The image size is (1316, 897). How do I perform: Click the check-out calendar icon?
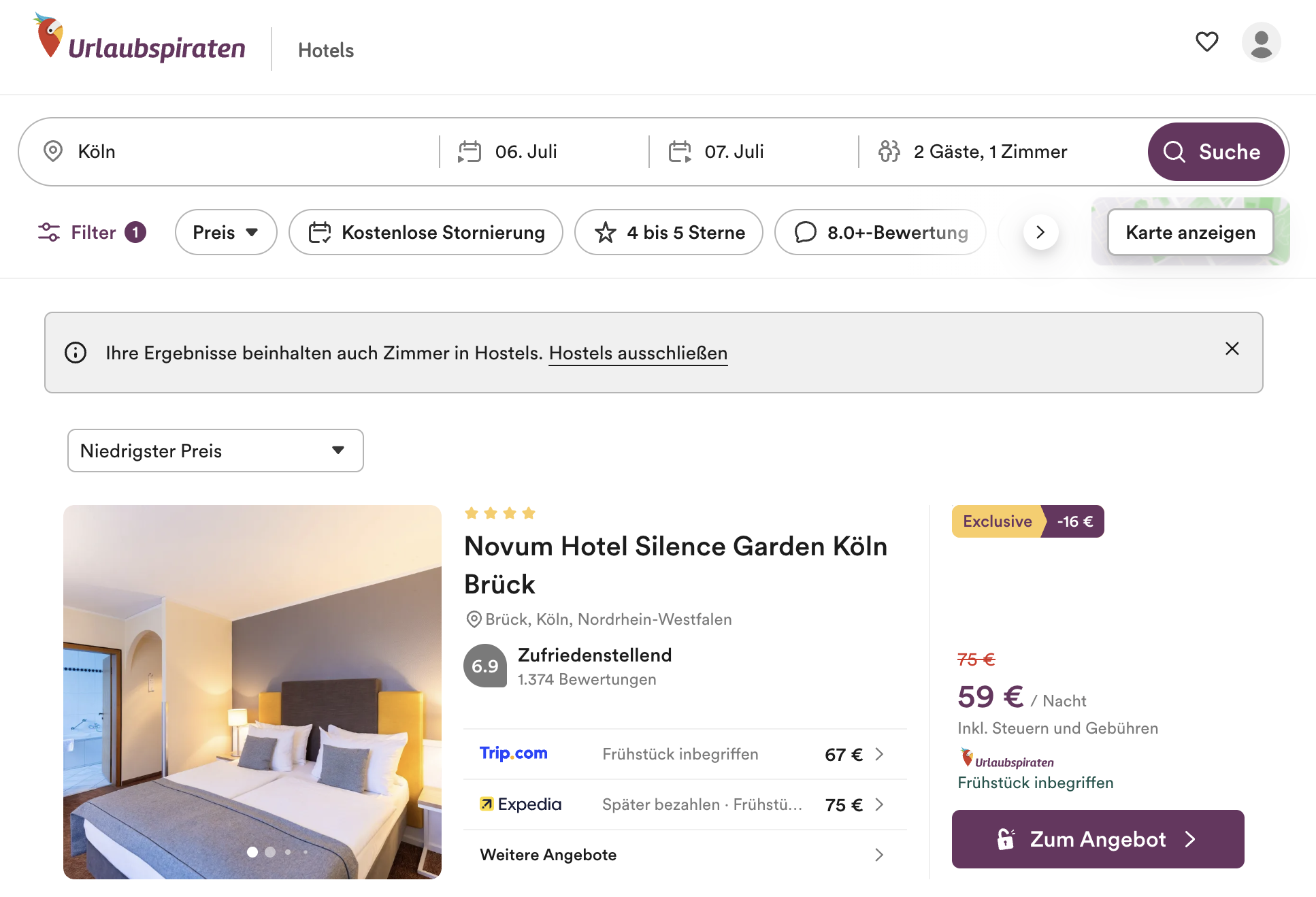click(679, 151)
